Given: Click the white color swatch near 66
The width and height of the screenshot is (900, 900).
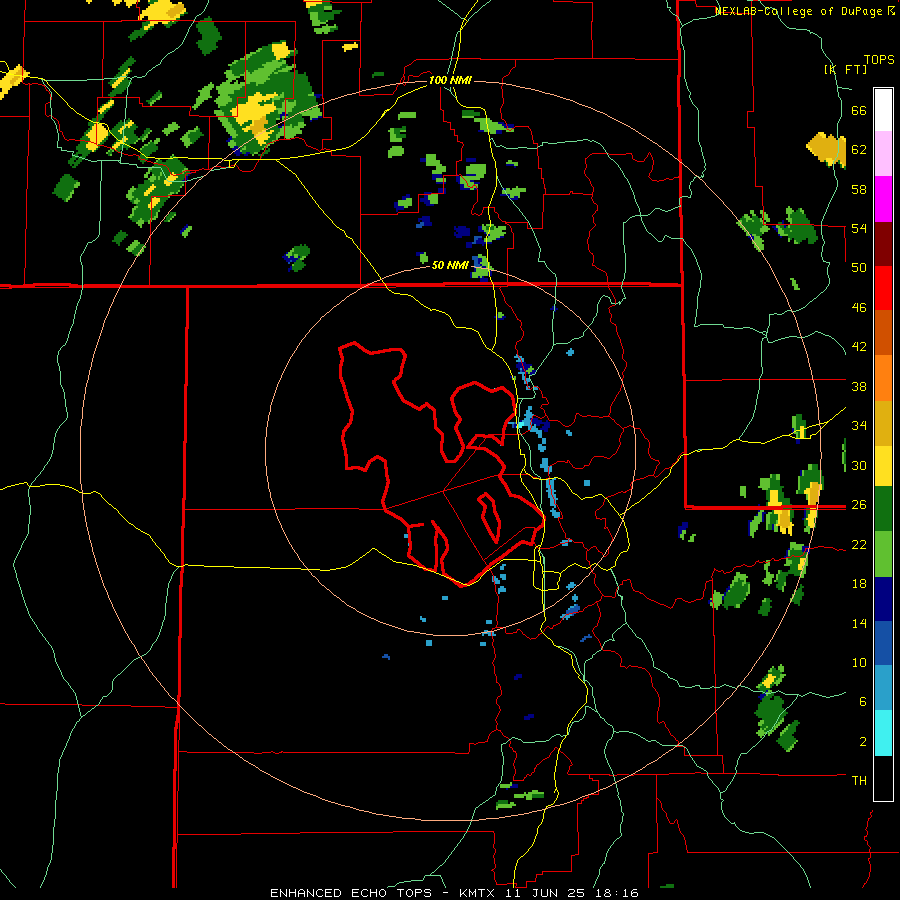Looking at the screenshot, I should pyautogui.click(x=883, y=110).
